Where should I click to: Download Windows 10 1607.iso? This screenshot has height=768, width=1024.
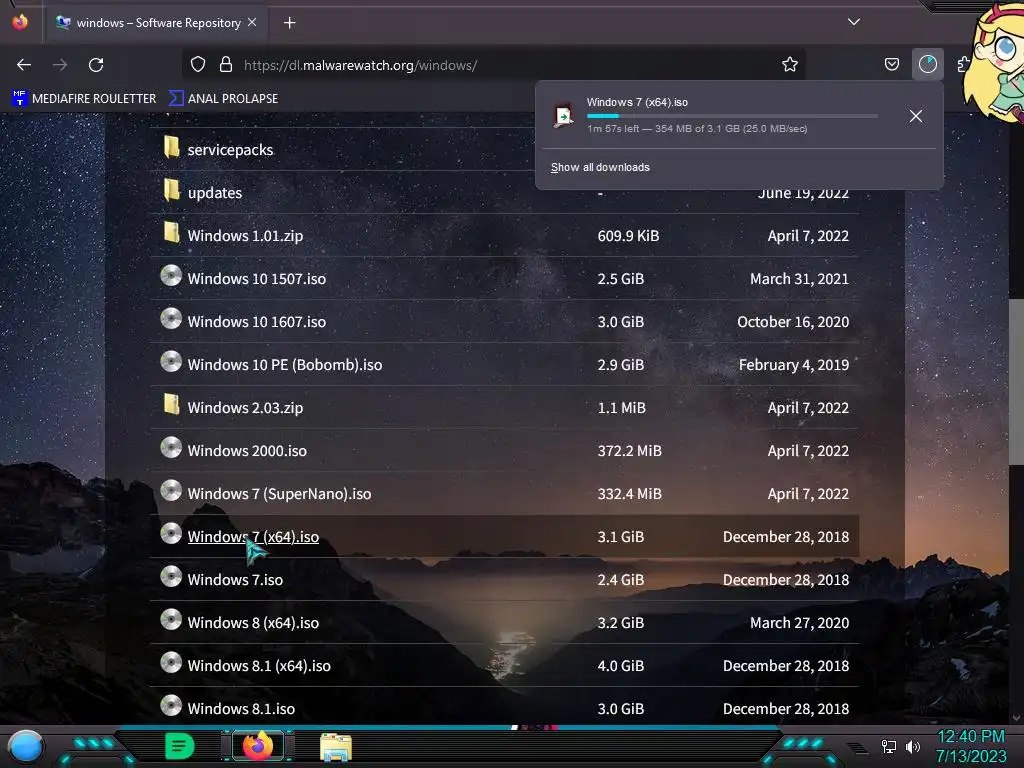[x=257, y=322]
